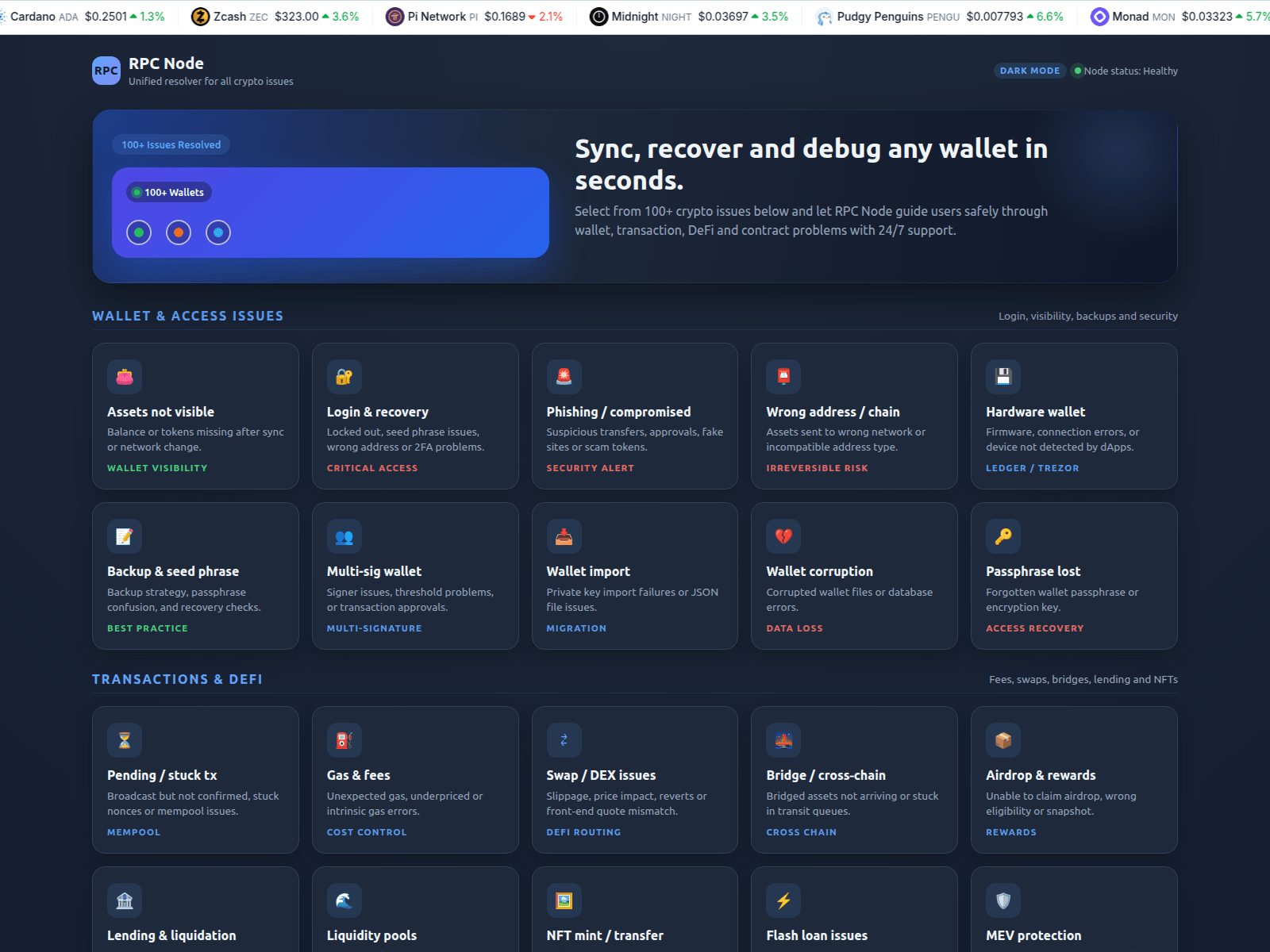Click the broken heart Wallet corruption icon
1270x952 pixels.
tap(783, 537)
